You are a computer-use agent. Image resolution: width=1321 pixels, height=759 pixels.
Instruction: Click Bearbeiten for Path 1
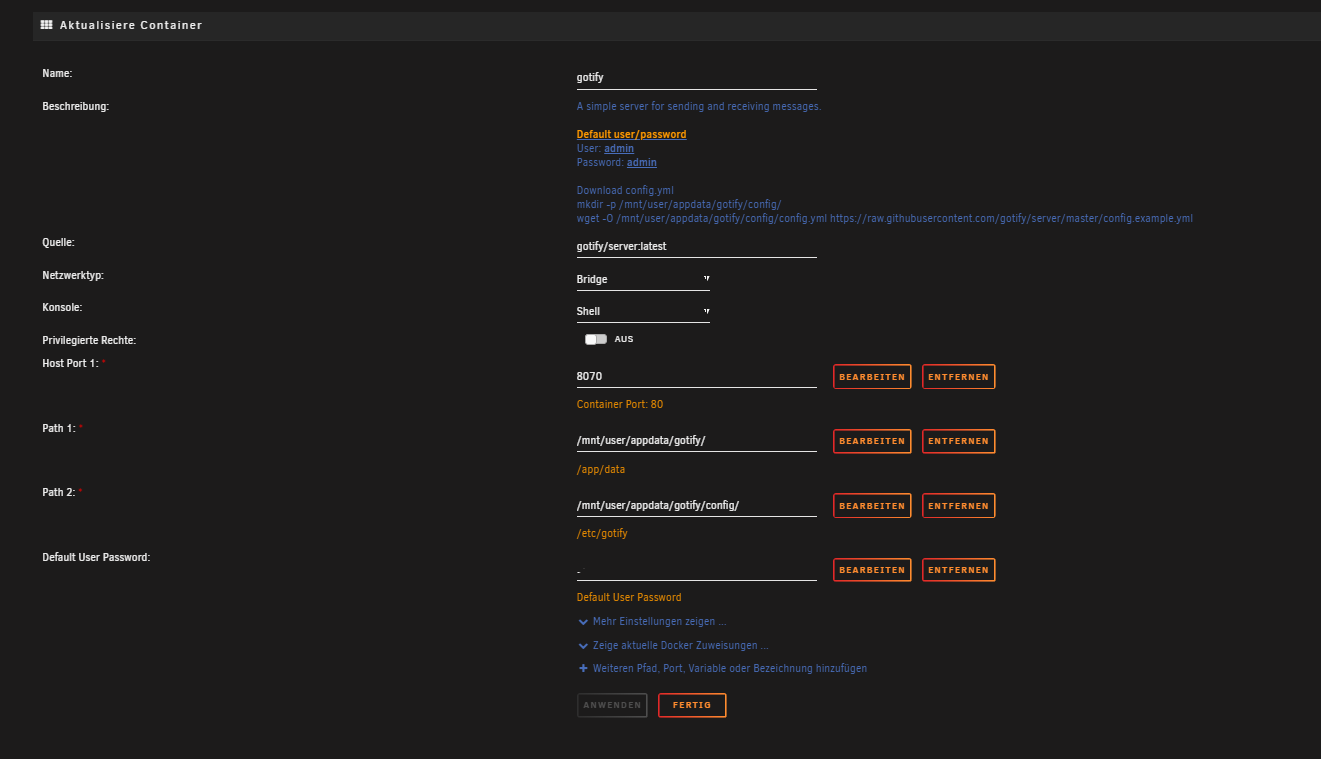point(872,441)
